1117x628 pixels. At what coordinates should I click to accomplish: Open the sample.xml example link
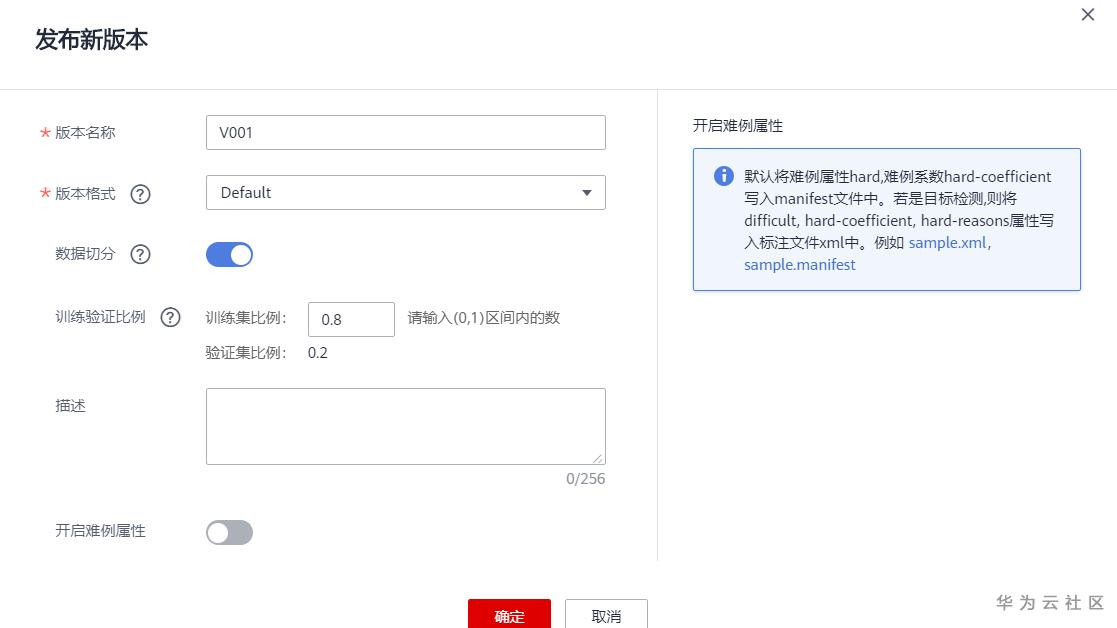point(946,242)
